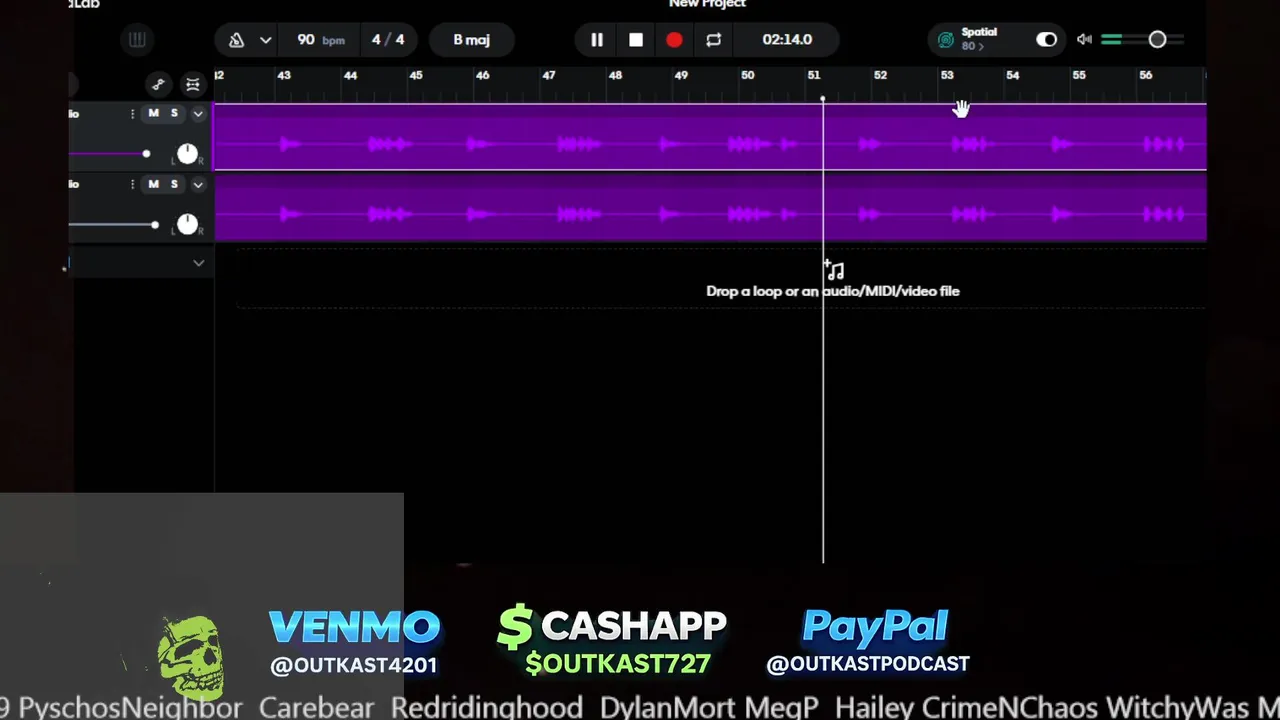Open the Spatial 80 settings

click(x=978, y=39)
